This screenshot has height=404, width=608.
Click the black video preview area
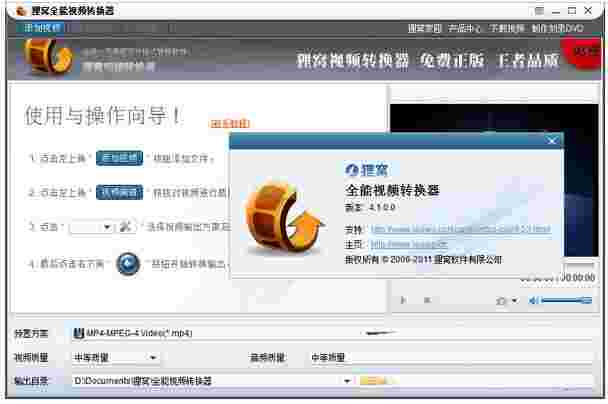494,180
